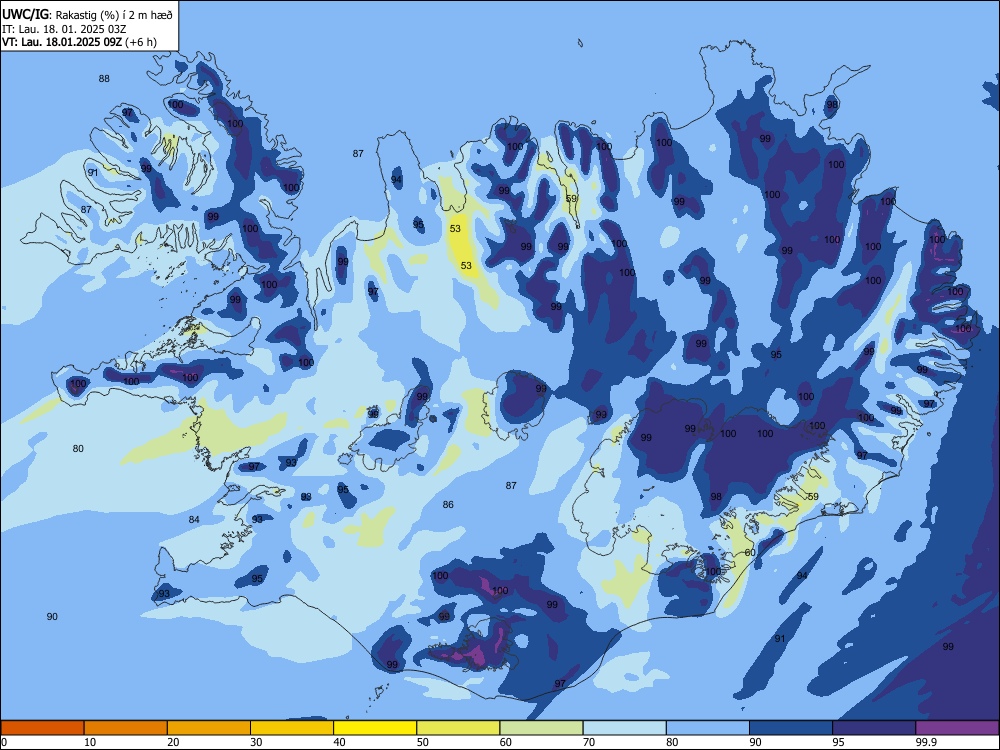Click the map humidity value '84'
Viewport: 1000px width, 750px height.
click(194, 520)
